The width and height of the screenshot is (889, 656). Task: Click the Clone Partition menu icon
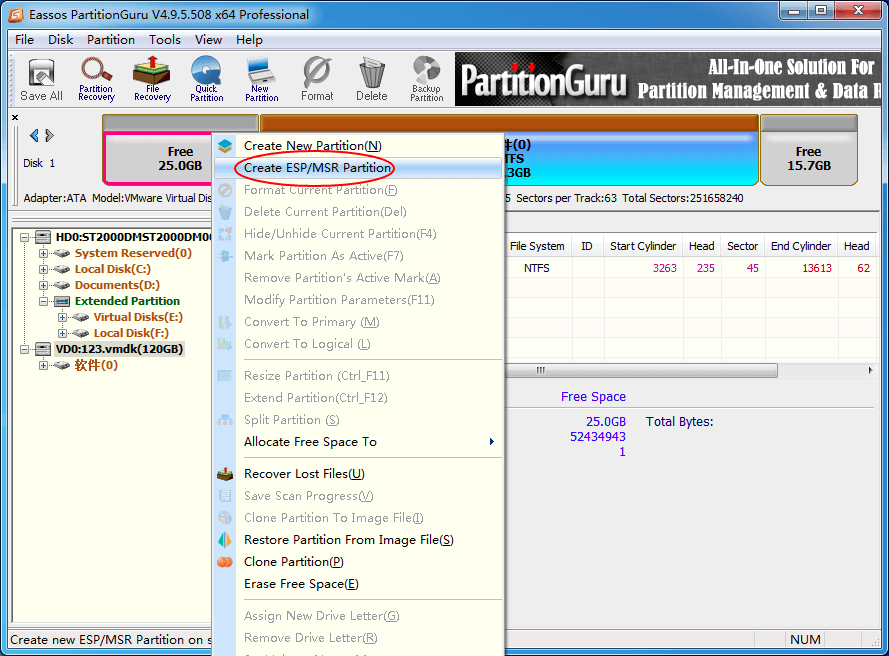(x=225, y=562)
